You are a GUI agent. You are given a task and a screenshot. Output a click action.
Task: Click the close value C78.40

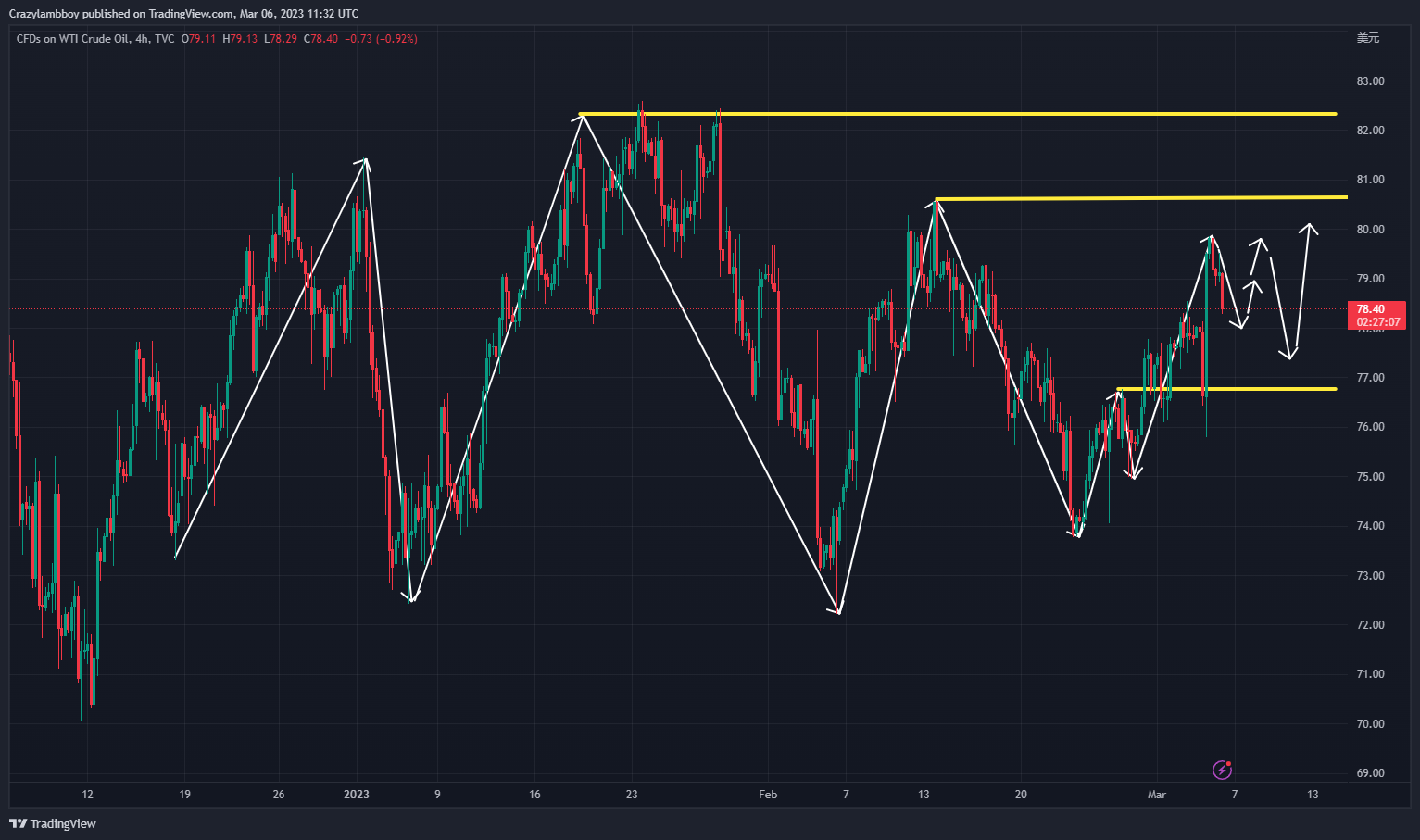[321, 39]
